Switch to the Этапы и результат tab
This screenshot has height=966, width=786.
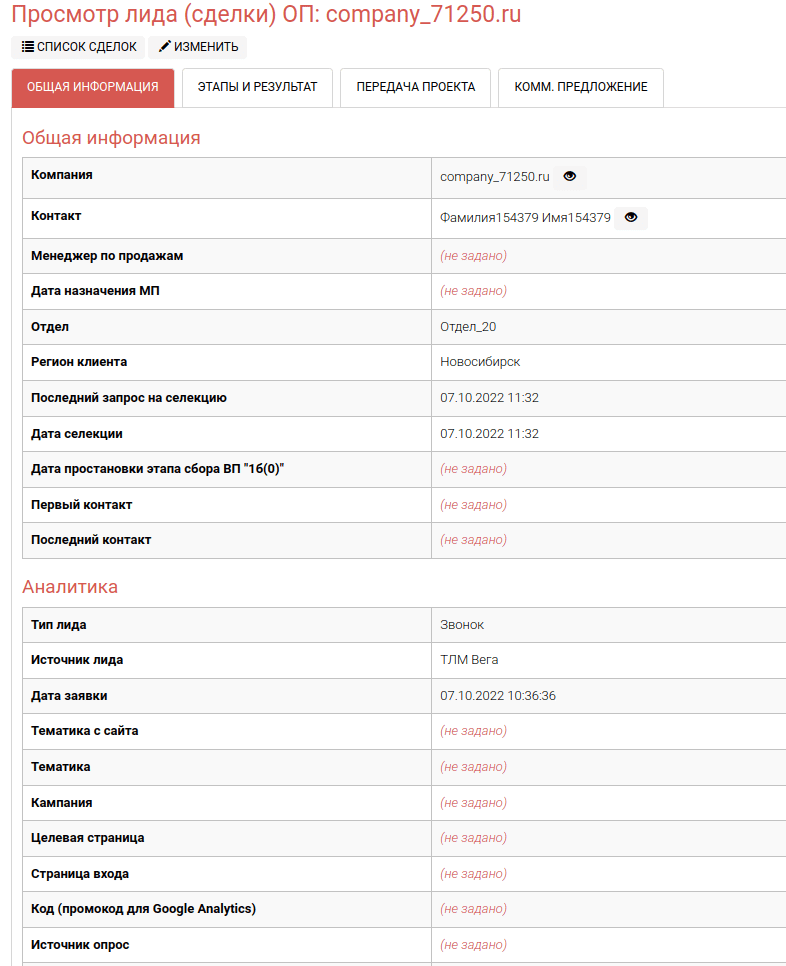point(257,87)
